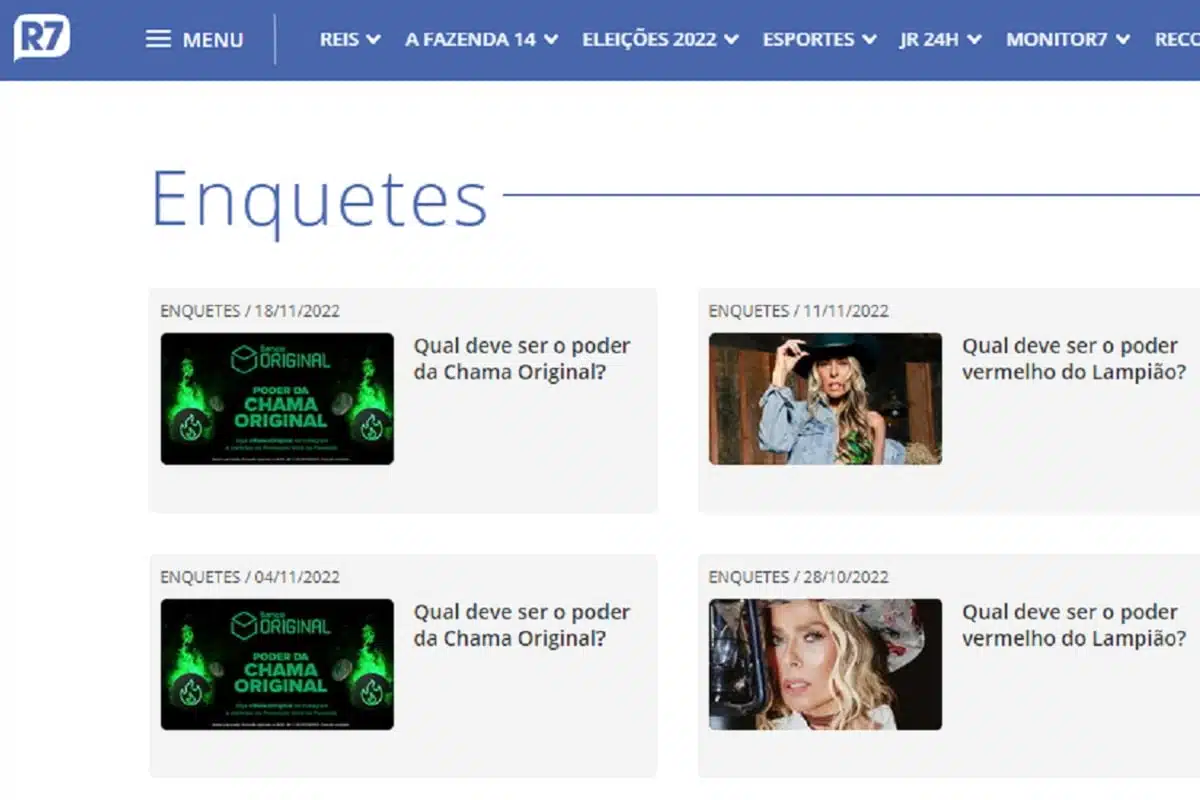Click the woman in hat thumbnail from 11/11/2022
Viewport: 1200px width, 800px height.
tap(825, 399)
